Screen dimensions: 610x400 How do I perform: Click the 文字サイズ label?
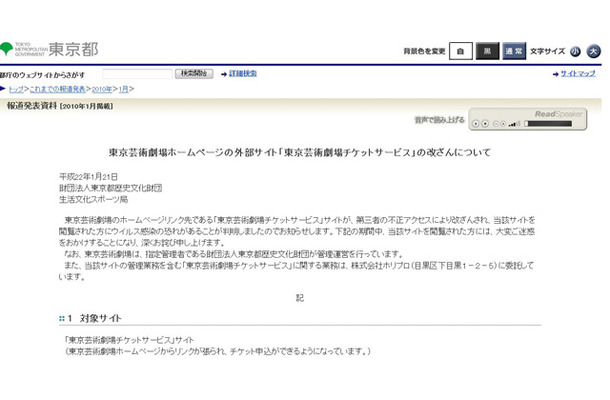click(x=548, y=51)
